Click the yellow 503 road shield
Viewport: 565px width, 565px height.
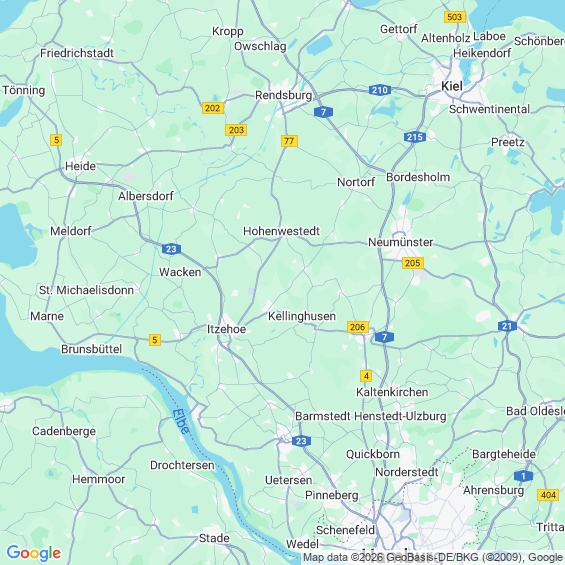coord(455,17)
